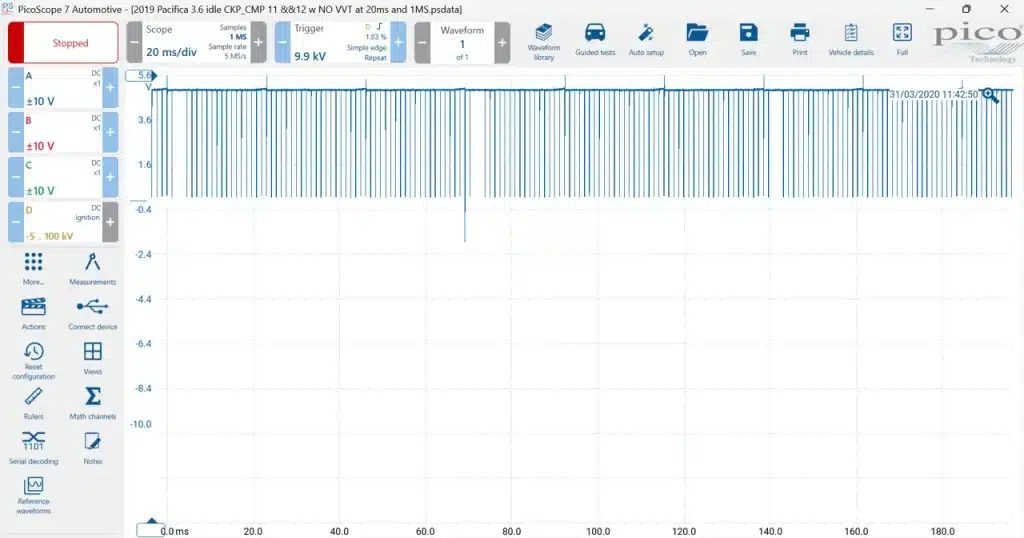Open the Waveform library

[543, 42]
